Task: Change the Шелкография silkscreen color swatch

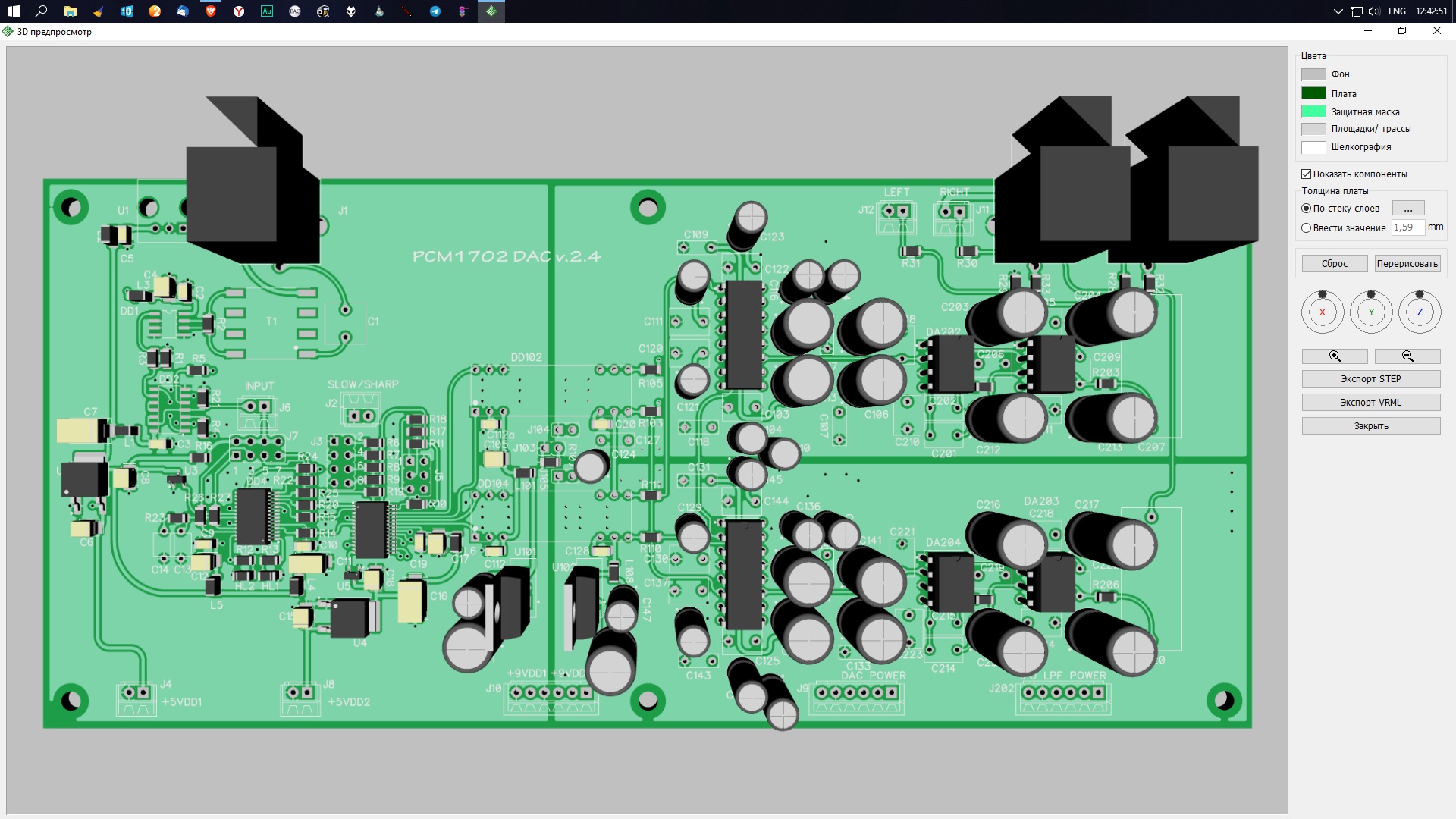Action: pyautogui.click(x=1313, y=147)
